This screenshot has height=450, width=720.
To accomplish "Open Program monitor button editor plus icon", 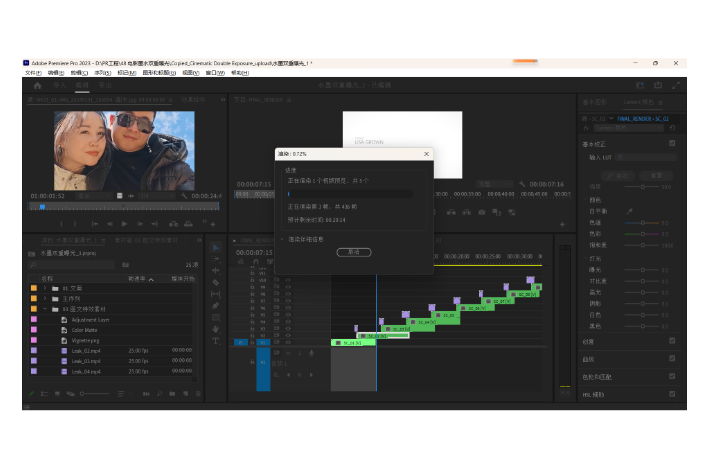I will point(562,225).
